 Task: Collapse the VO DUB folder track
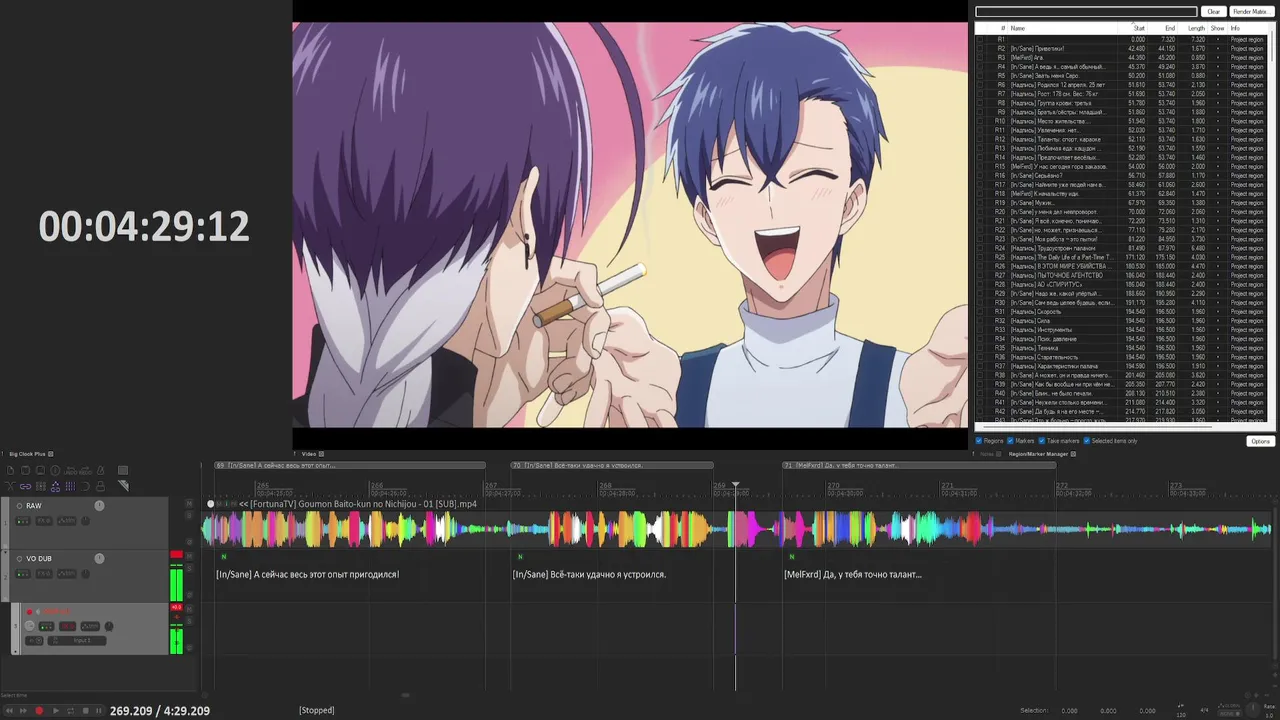click(5, 551)
